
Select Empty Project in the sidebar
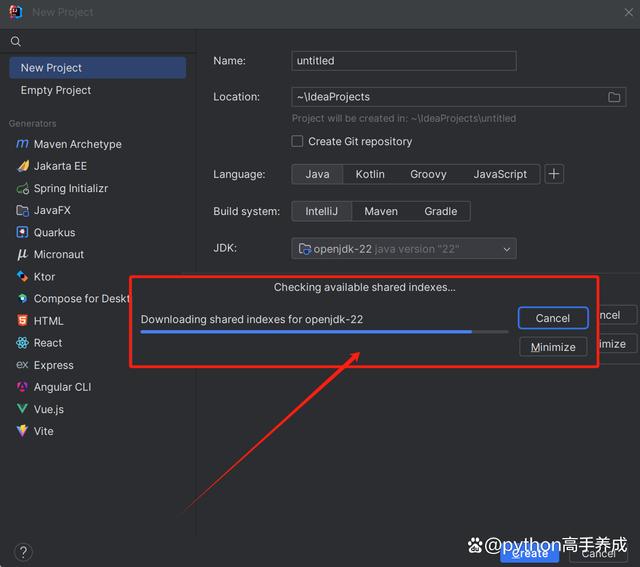(x=56, y=90)
